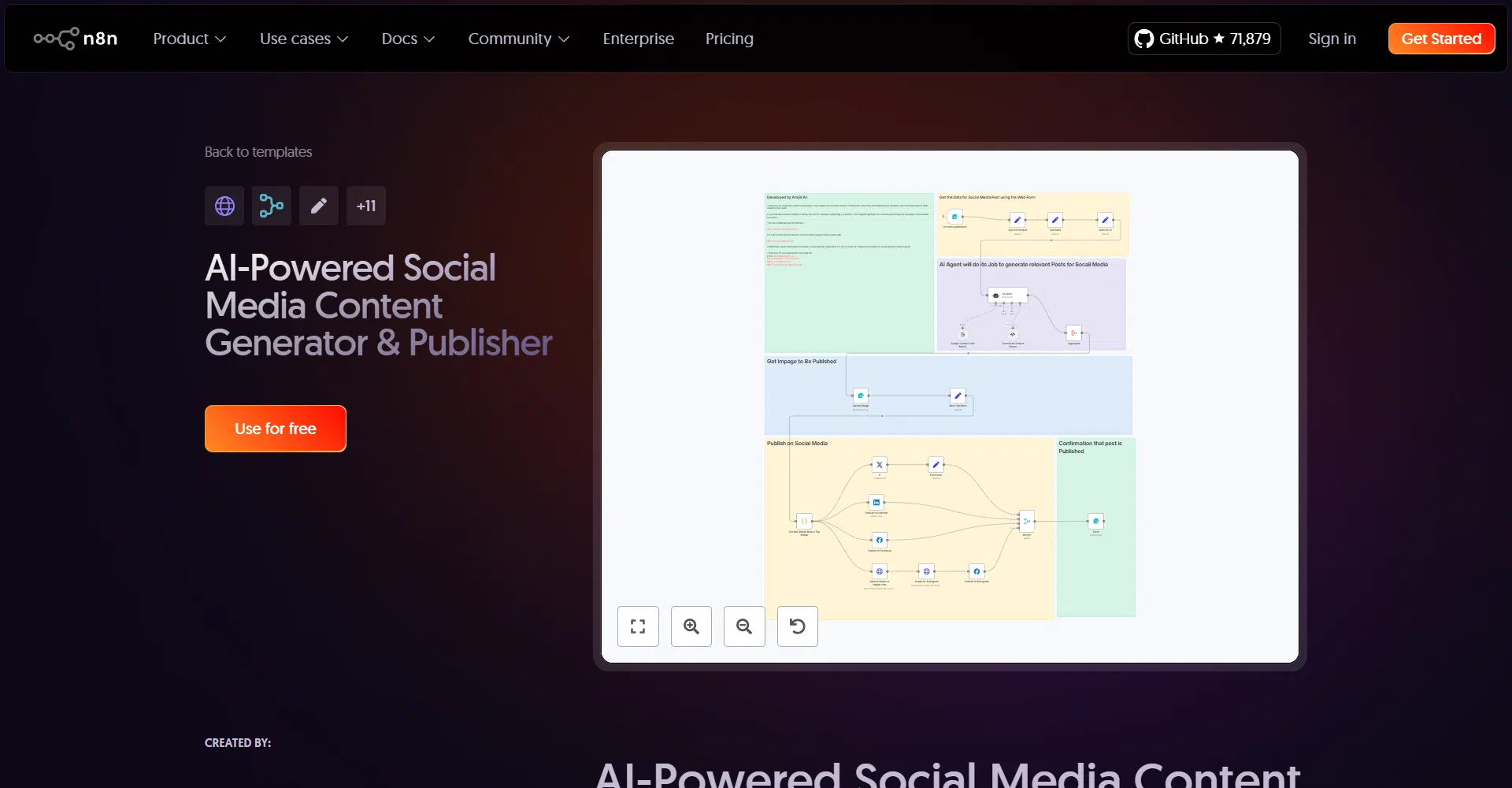
Task: Expand the Community dropdown menu
Action: pos(518,39)
